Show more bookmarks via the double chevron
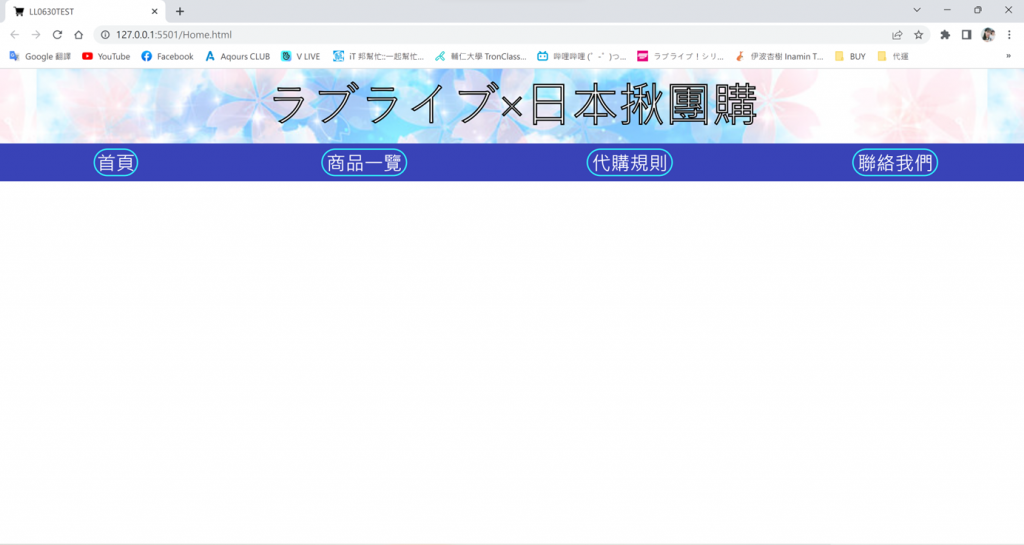1024x545 pixels. click(x=1008, y=56)
